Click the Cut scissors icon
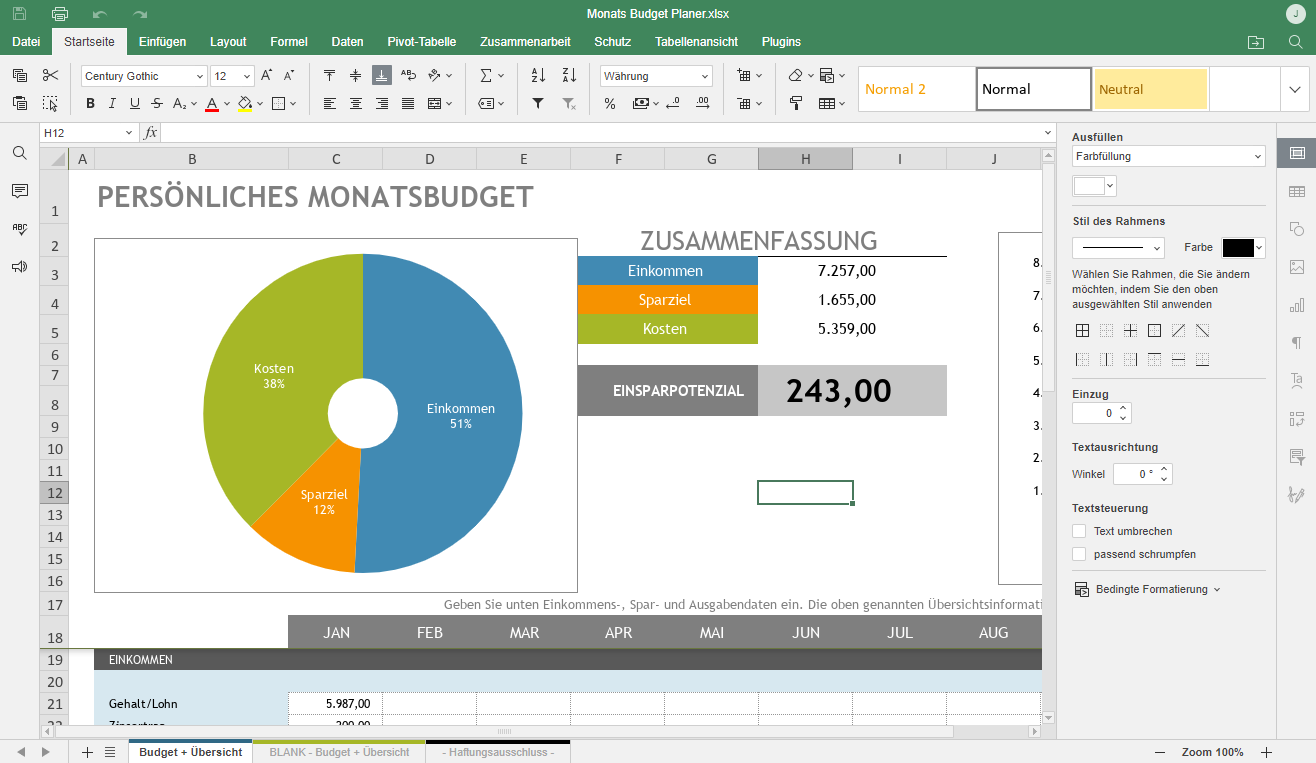 click(51, 75)
